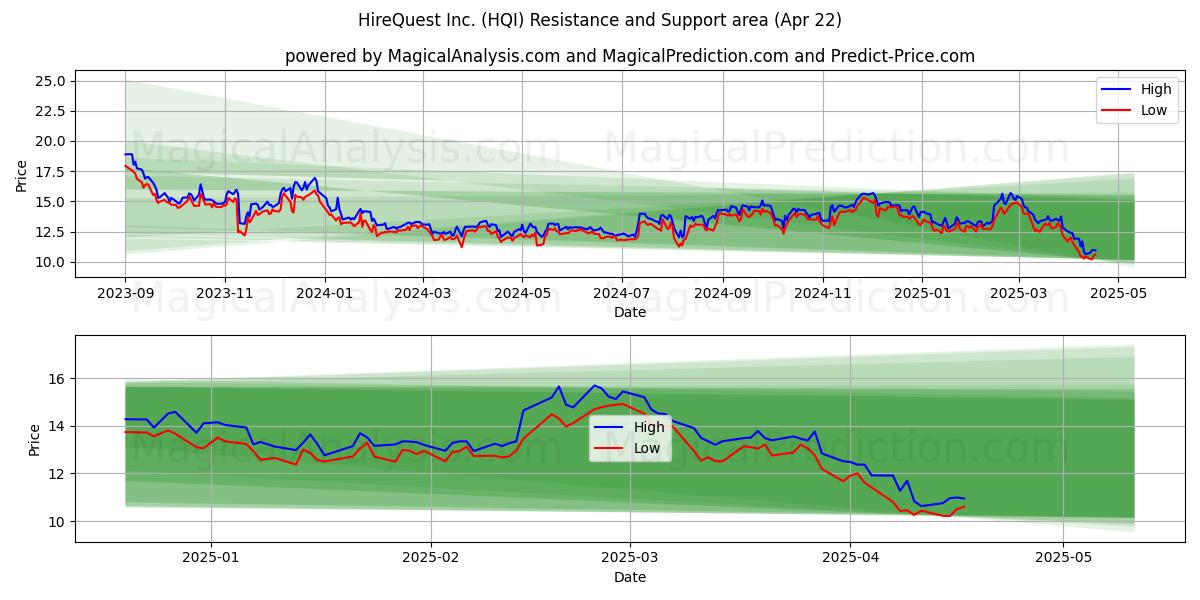Click the '2024-05' x-axis label in upper chart
Image resolution: width=1200 pixels, height=600 pixels.
pyautogui.click(x=521, y=294)
